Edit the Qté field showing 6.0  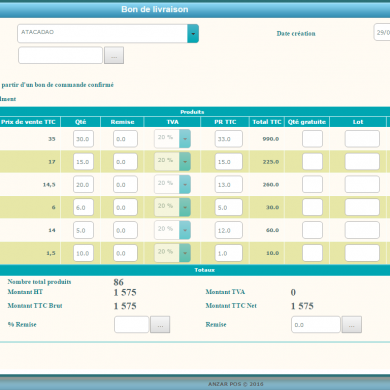83,207
